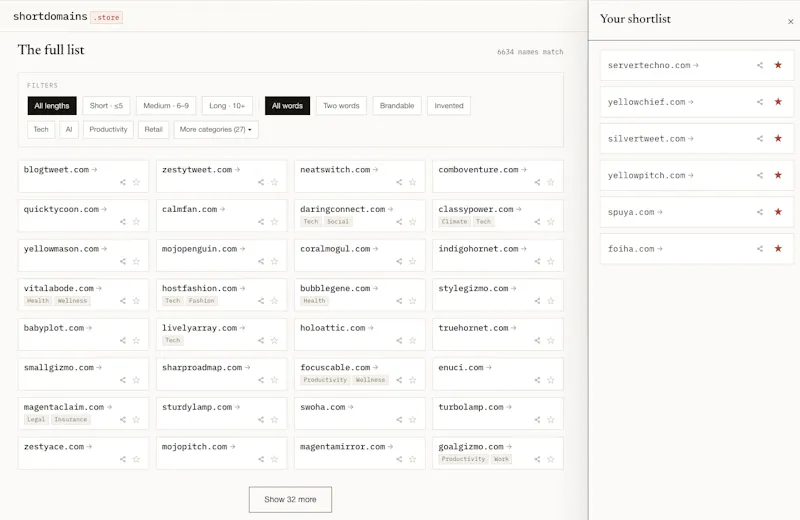Share hostfashion.com card
The width and height of the screenshot is (800, 520).
[261, 301]
